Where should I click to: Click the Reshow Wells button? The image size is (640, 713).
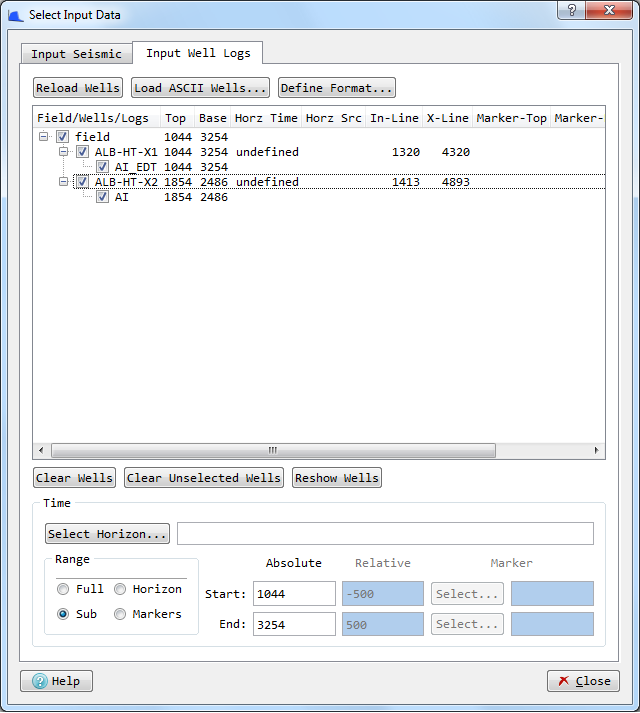coord(337,478)
